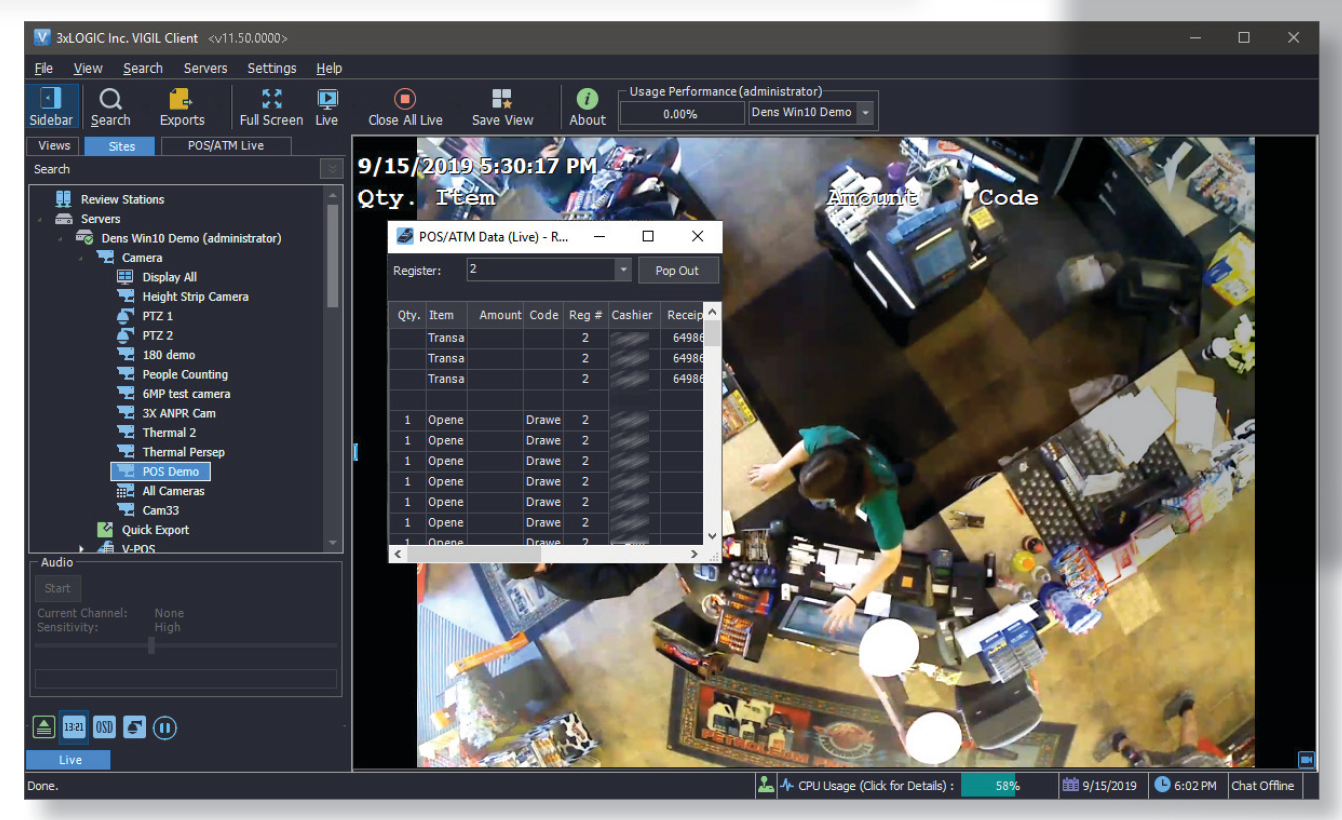Image resolution: width=1342 pixels, height=820 pixels.
Task: Toggle the OSD overlay button
Action: click(104, 728)
